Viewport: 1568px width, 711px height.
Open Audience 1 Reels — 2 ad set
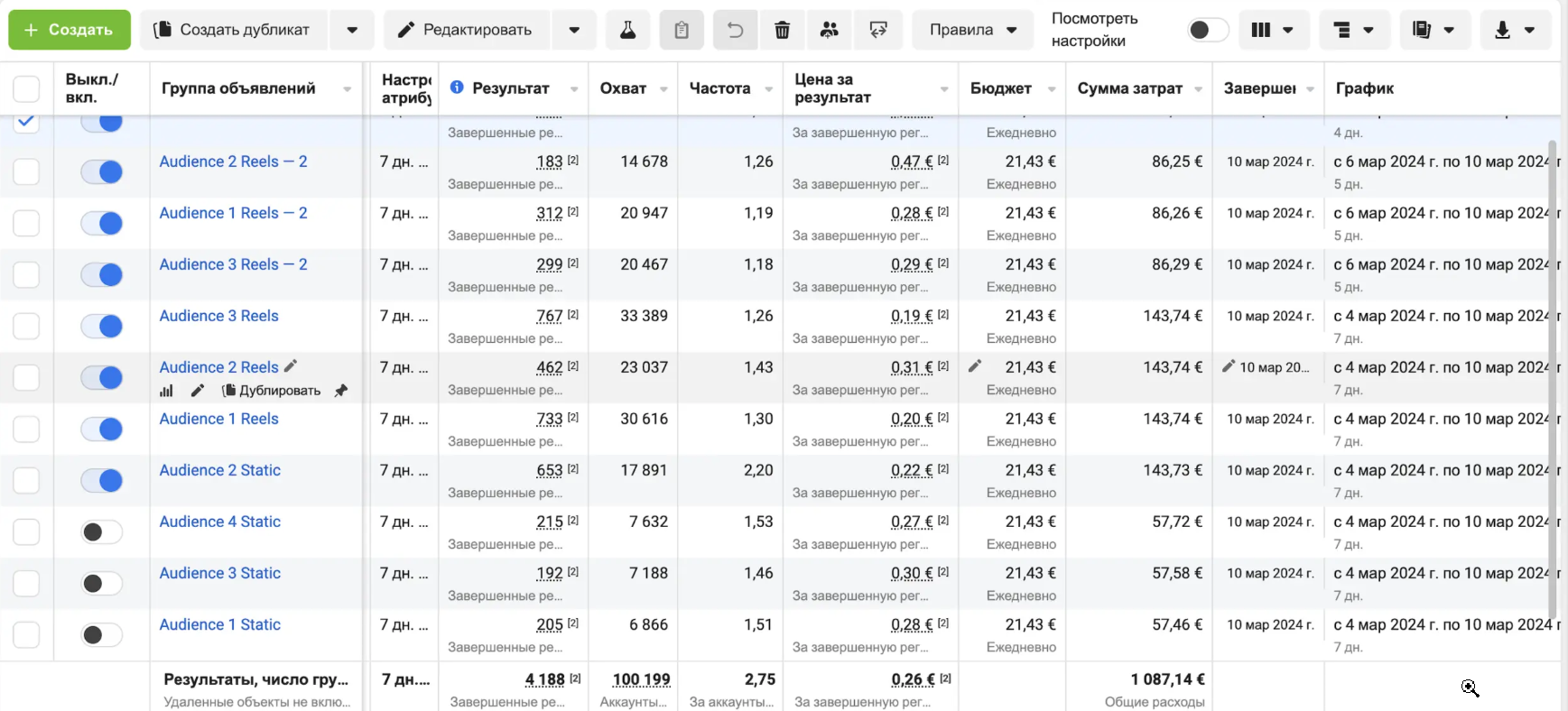pyautogui.click(x=233, y=213)
